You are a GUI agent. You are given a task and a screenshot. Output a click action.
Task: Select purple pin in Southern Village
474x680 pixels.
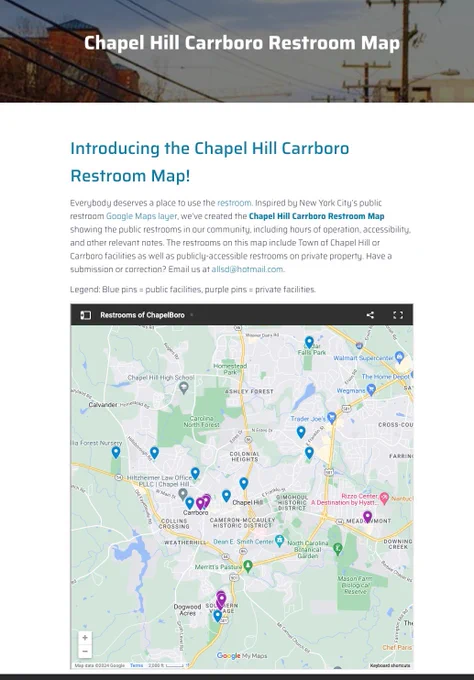click(x=221, y=599)
